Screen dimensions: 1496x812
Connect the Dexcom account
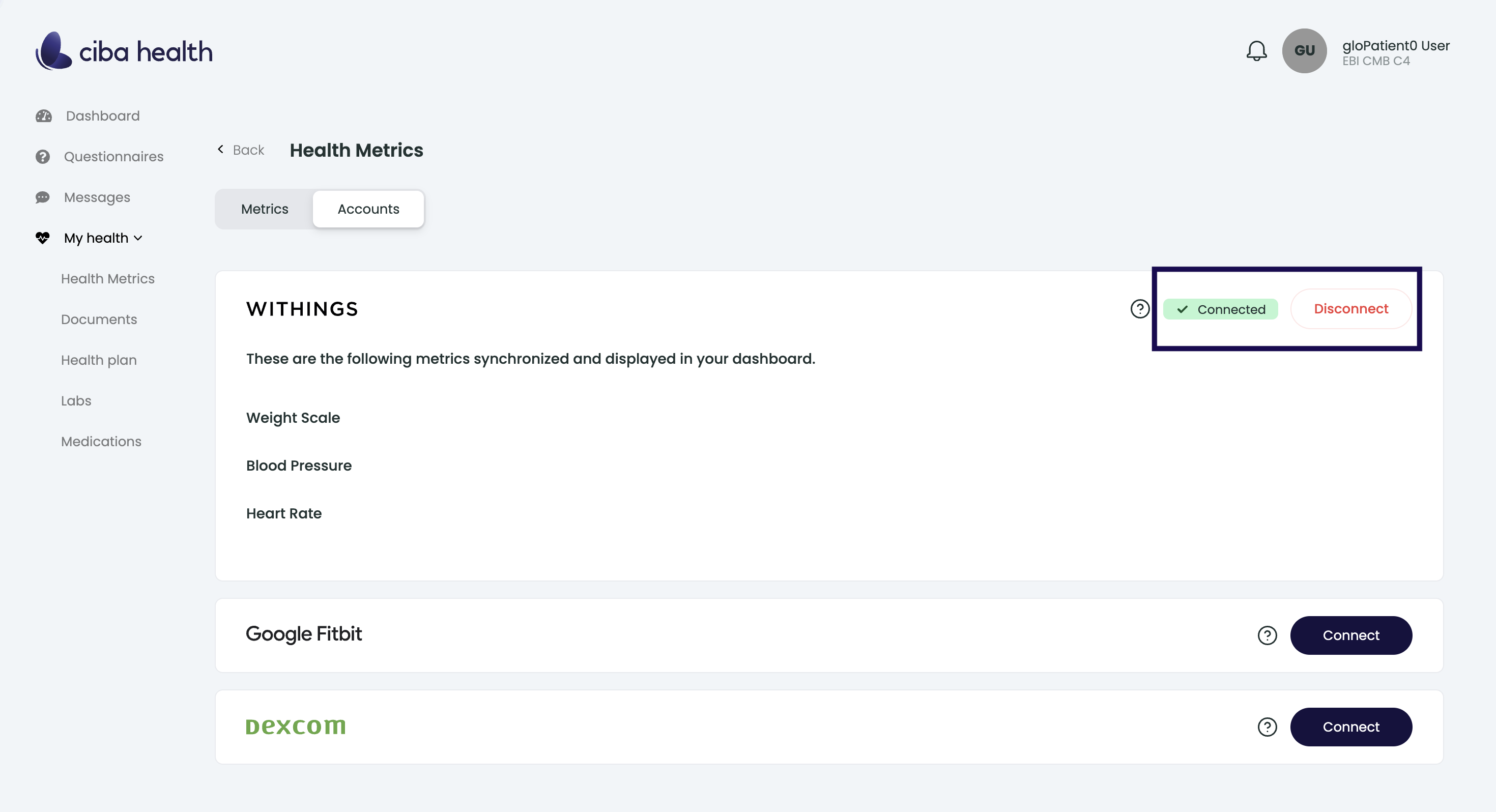[x=1351, y=727]
